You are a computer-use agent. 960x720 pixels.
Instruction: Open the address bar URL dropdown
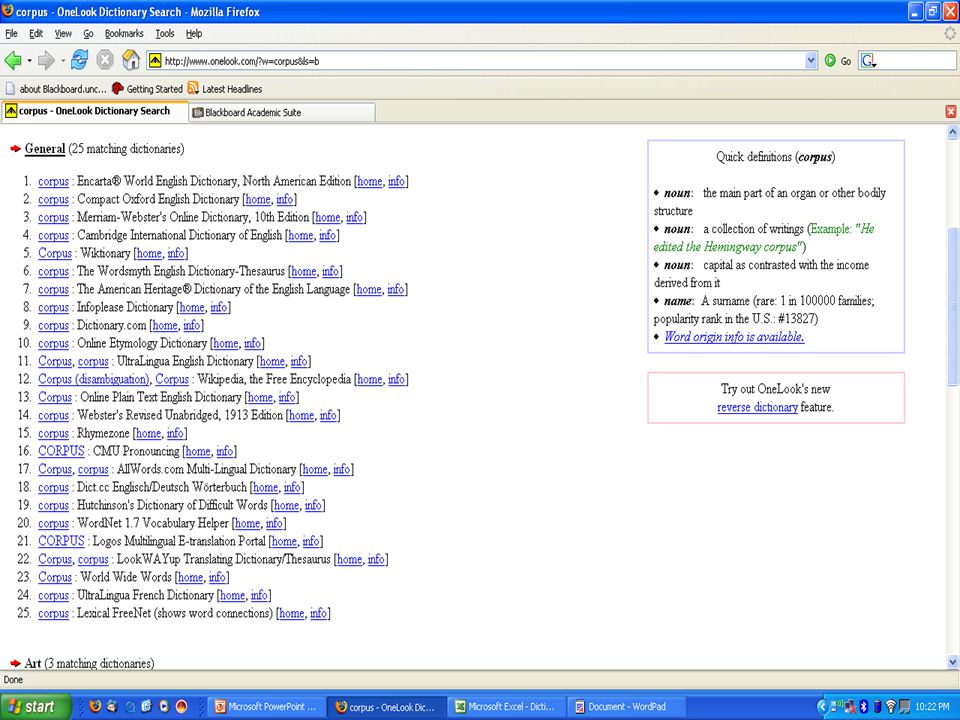pyautogui.click(x=811, y=61)
